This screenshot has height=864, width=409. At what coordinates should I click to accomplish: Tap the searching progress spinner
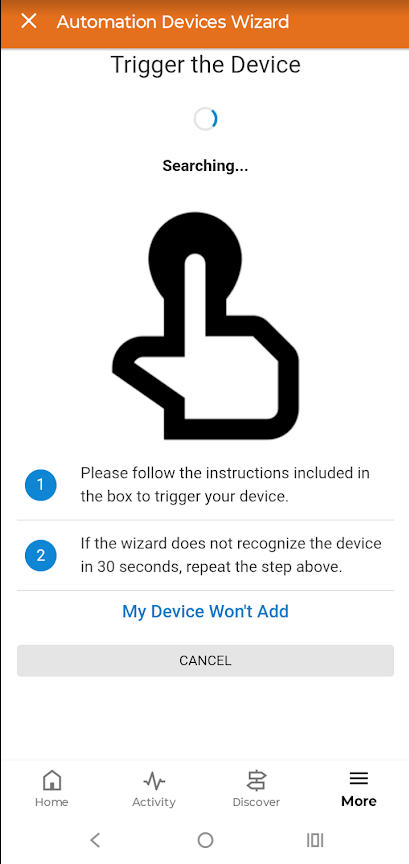point(205,118)
